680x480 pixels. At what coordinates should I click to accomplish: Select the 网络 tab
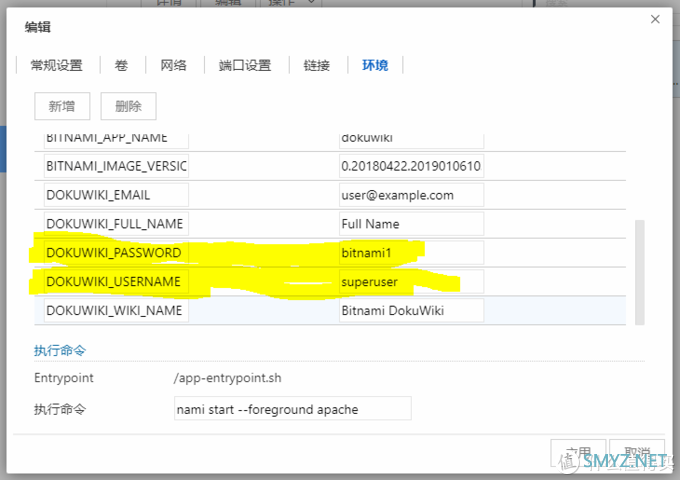173,65
